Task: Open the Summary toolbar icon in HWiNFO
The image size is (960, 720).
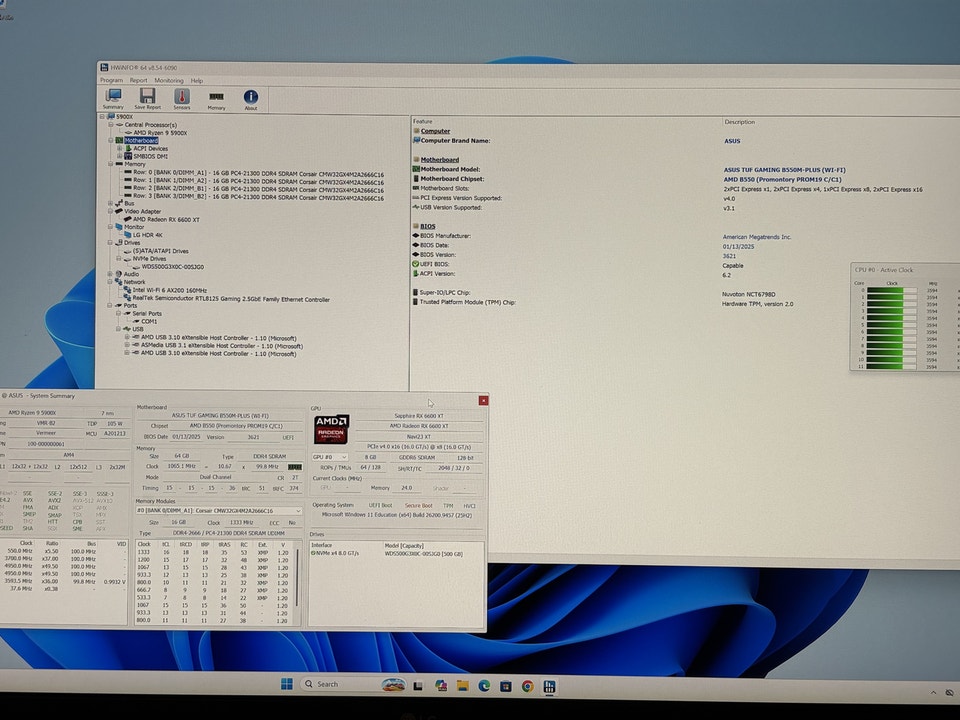Action: 113,98
